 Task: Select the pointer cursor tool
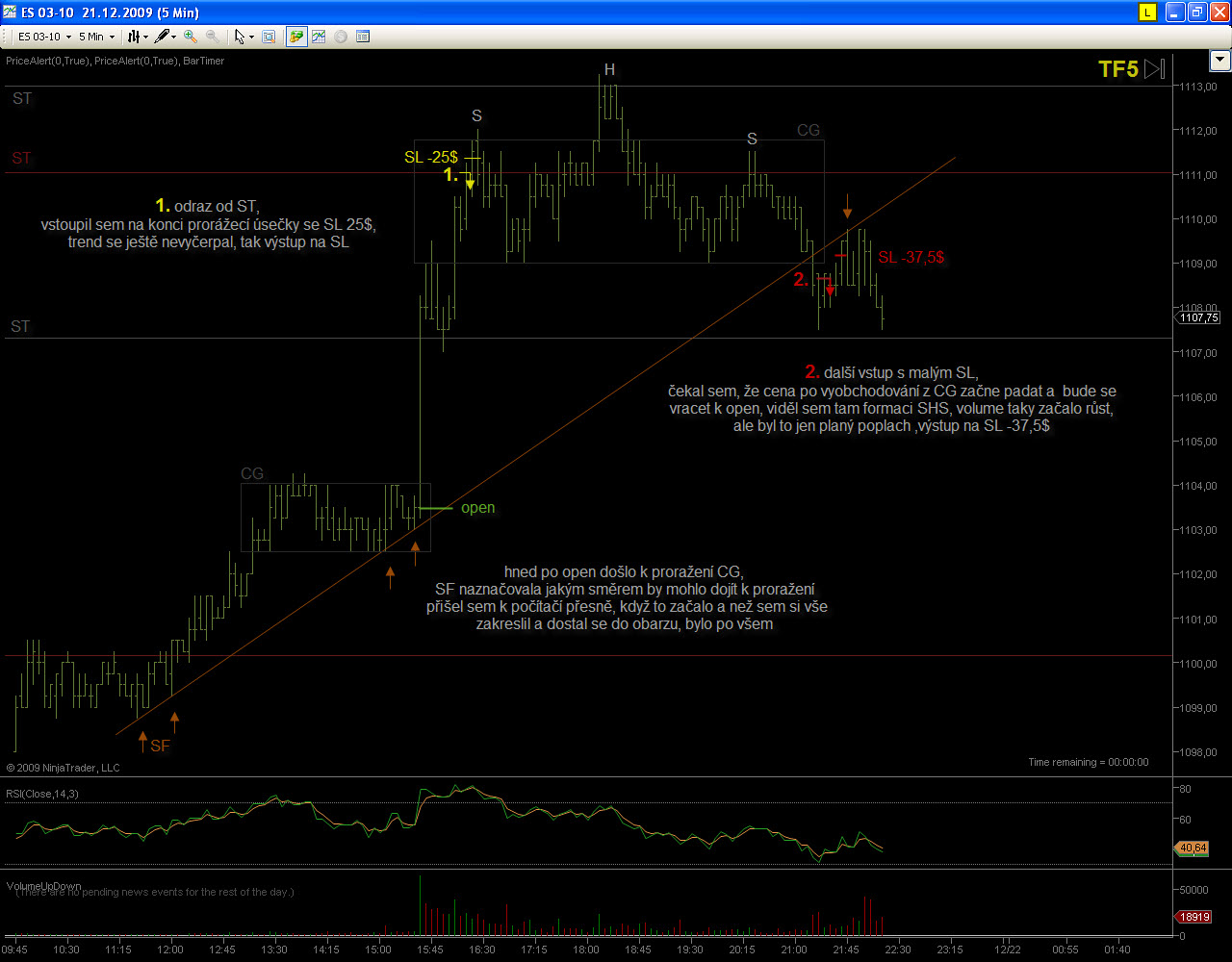pyautogui.click(x=240, y=37)
